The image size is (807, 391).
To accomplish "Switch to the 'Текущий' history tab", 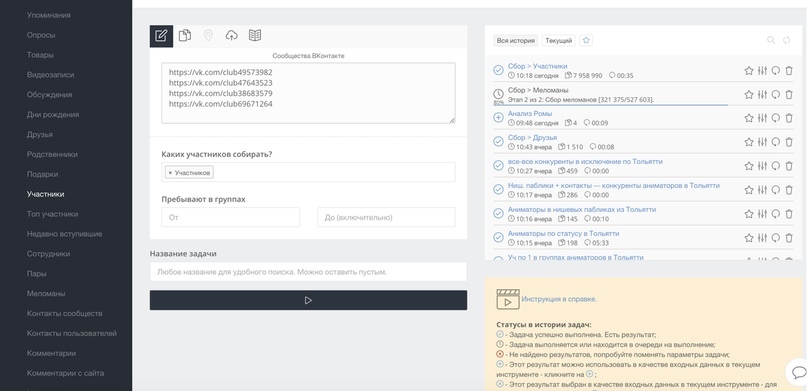I will coord(558,41).
